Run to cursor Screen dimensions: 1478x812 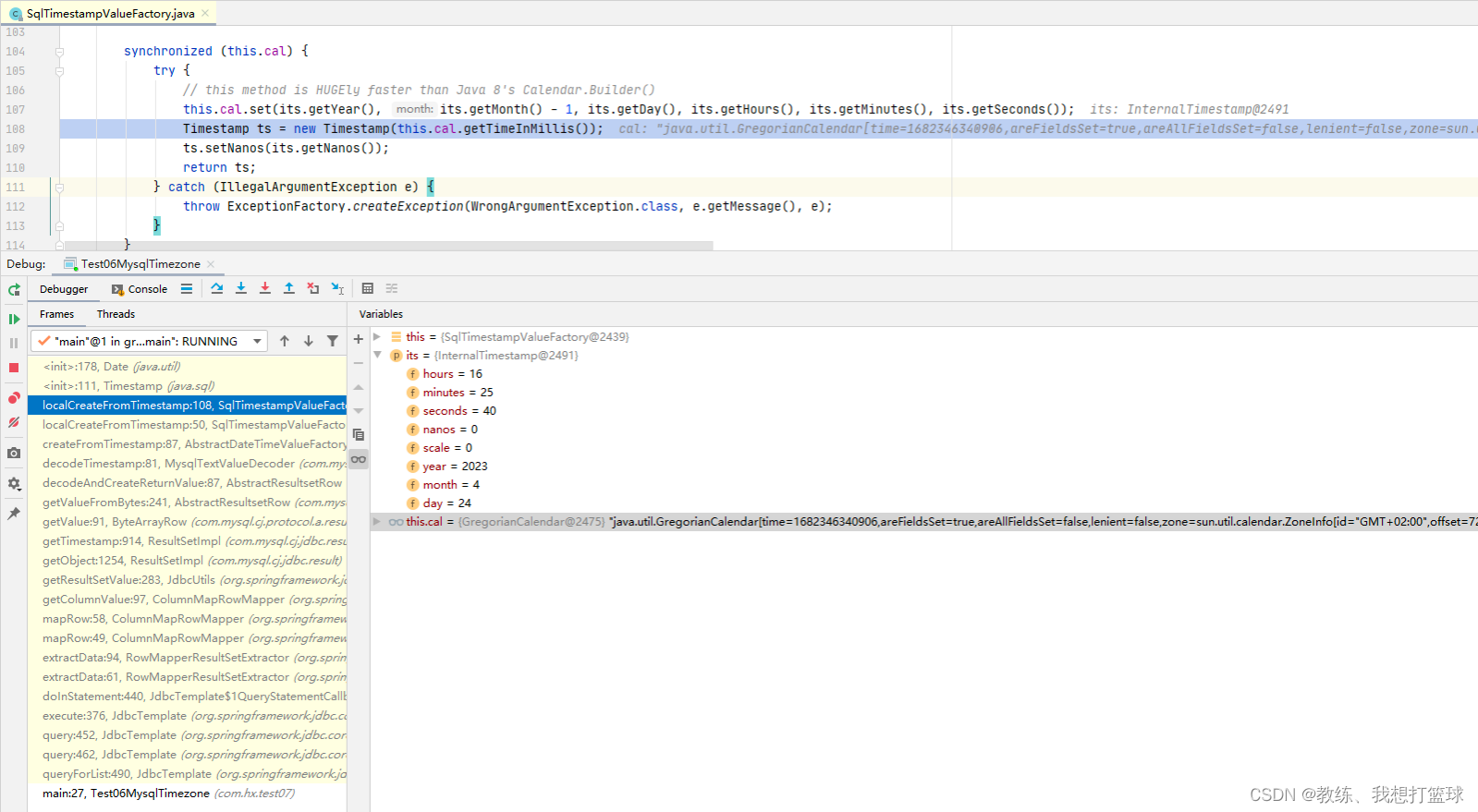(x=337, y=288)
